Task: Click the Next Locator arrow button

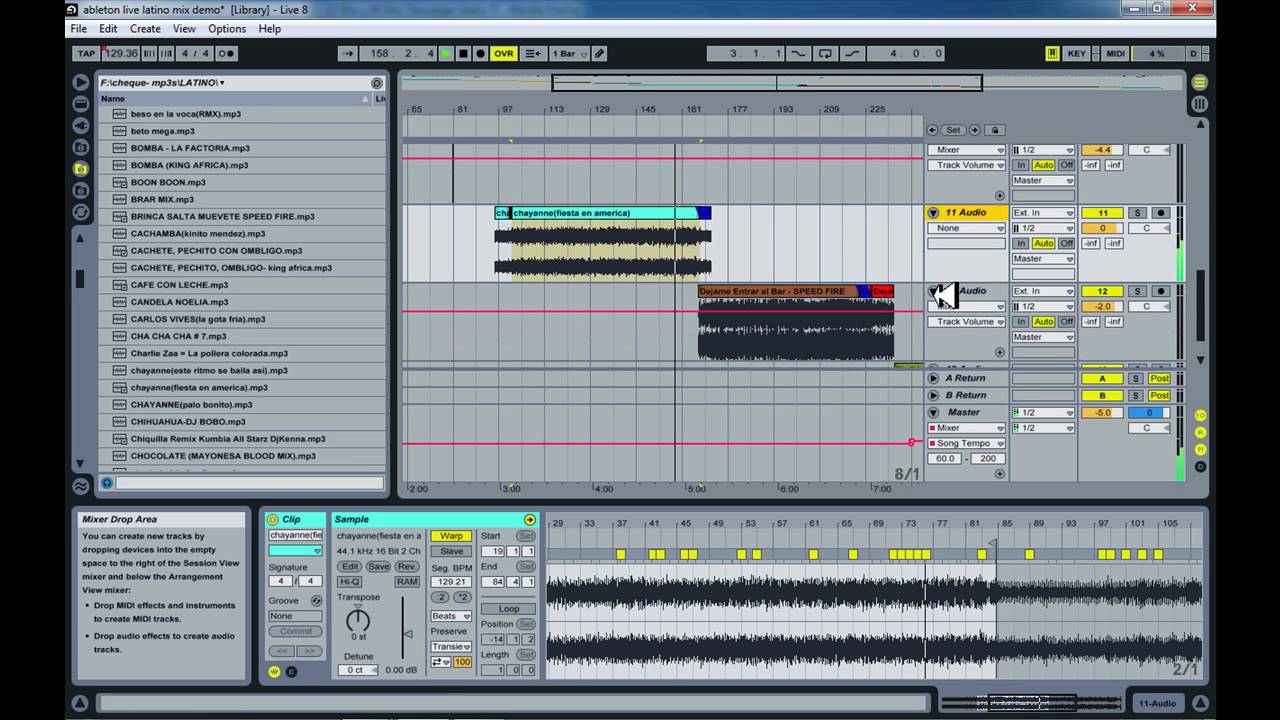Action: point(974,130)
